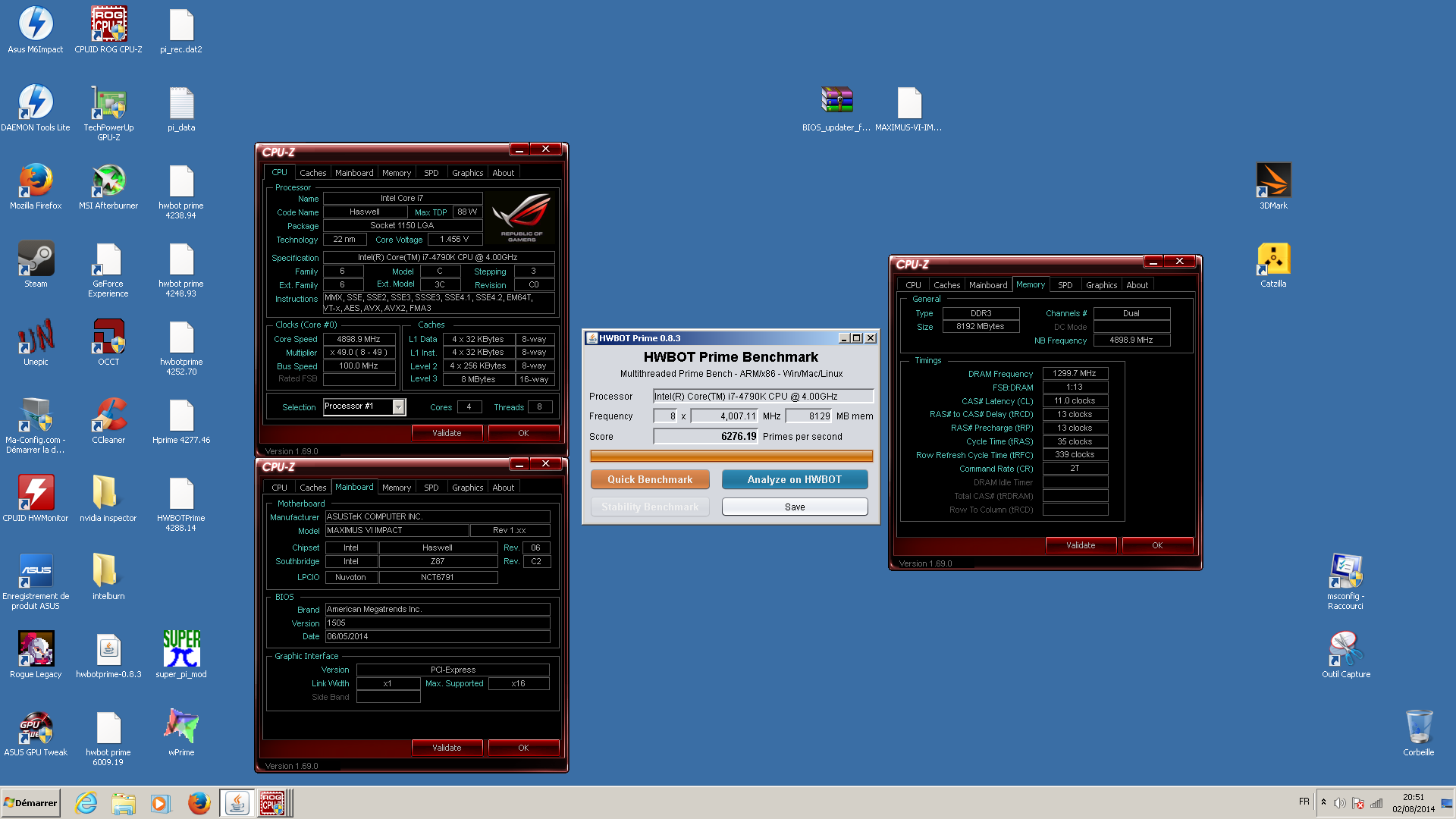Click the Model field MAXIMUS VI IMPACT

click(397, 531)
